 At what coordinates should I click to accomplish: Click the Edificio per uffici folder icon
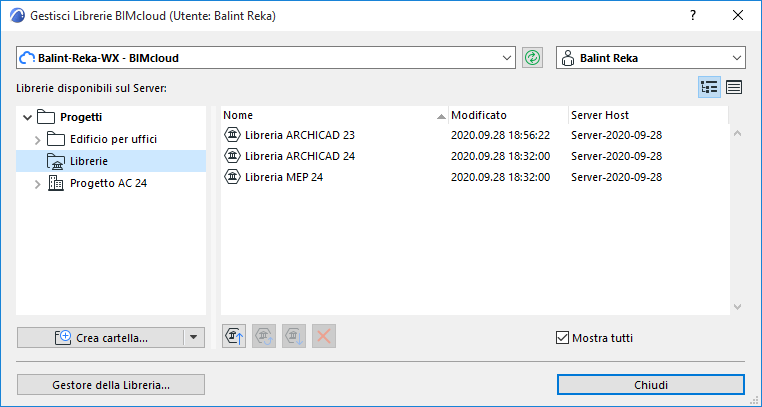point(56,139)
